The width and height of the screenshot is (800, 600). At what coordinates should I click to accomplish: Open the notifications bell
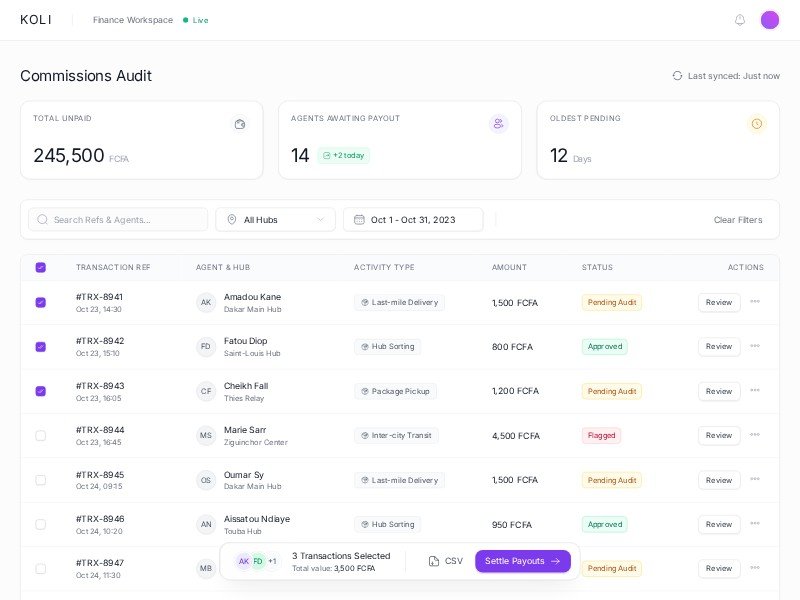(740, 20)
